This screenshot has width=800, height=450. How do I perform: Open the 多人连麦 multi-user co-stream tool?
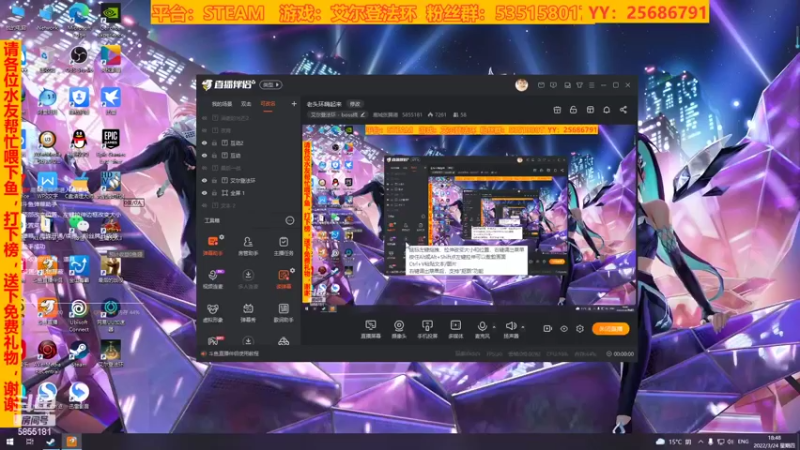pyautogui.click(x=248, y=279)
